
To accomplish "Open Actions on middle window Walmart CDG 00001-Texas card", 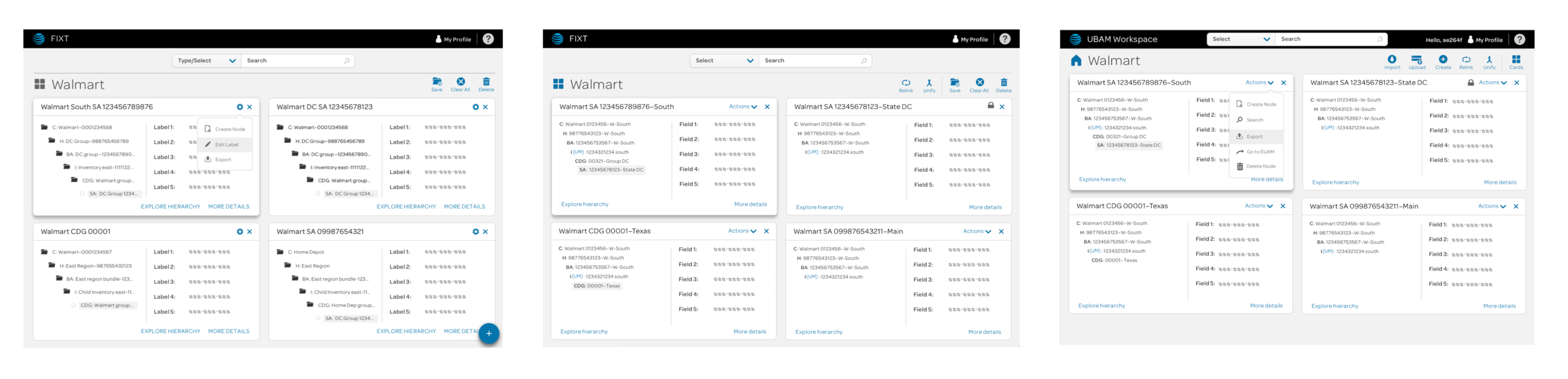I will pos(742,231).
